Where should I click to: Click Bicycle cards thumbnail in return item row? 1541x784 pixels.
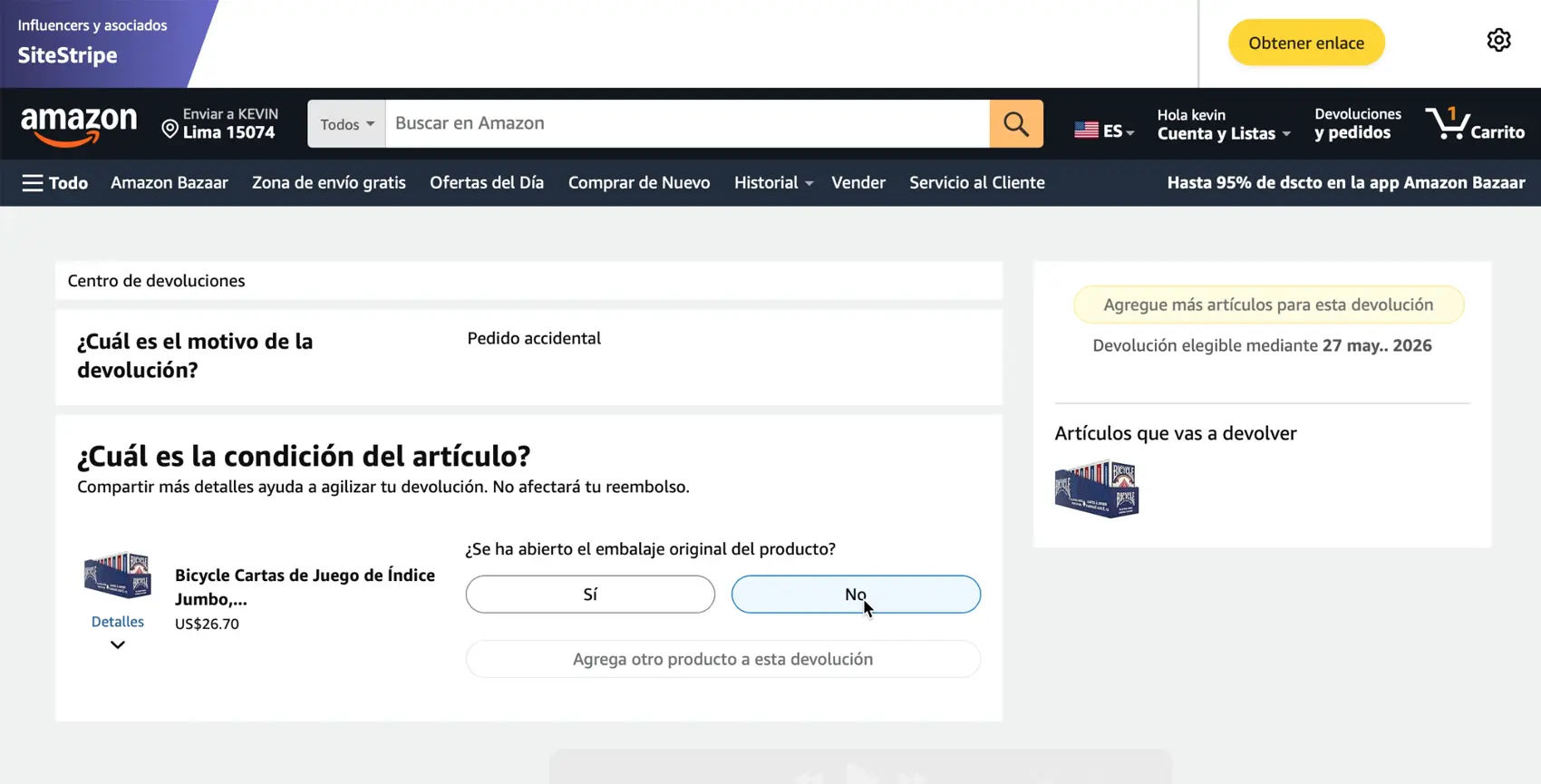click(117, 575)
